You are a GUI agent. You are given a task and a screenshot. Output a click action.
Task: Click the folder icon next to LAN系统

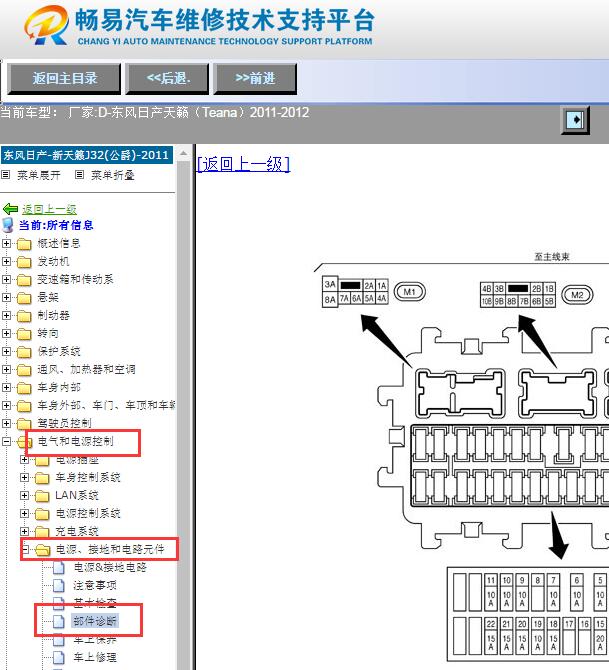coord(42,496)
